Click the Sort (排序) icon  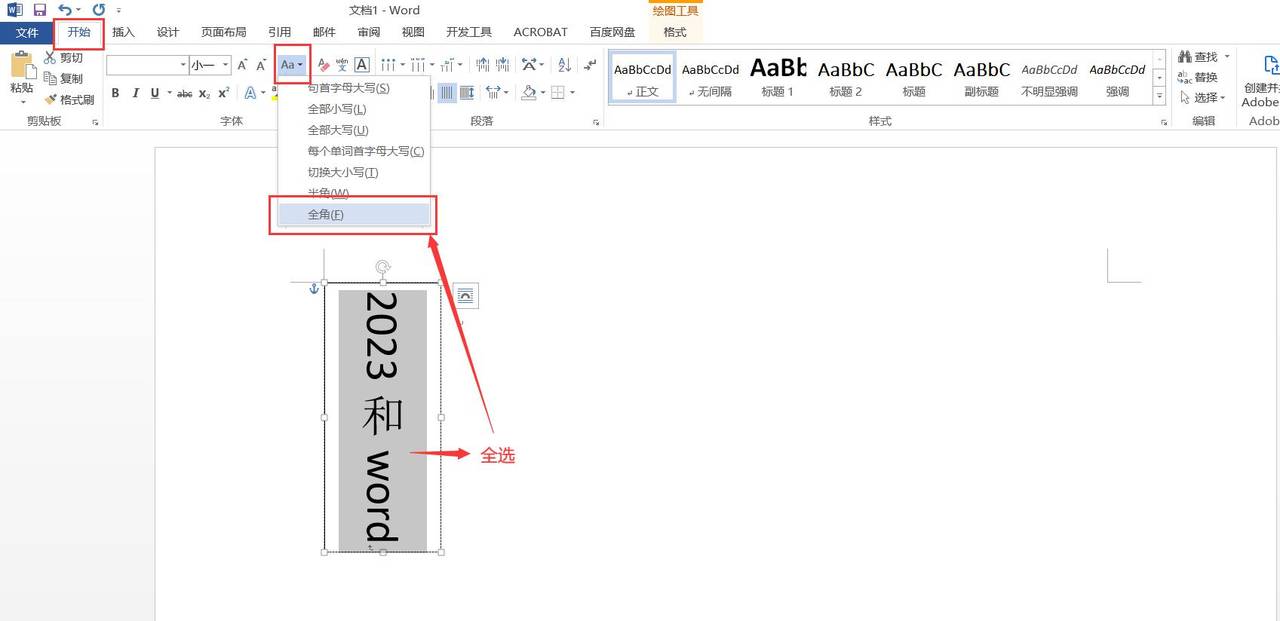pyautogui.click(x=565, y=66)
